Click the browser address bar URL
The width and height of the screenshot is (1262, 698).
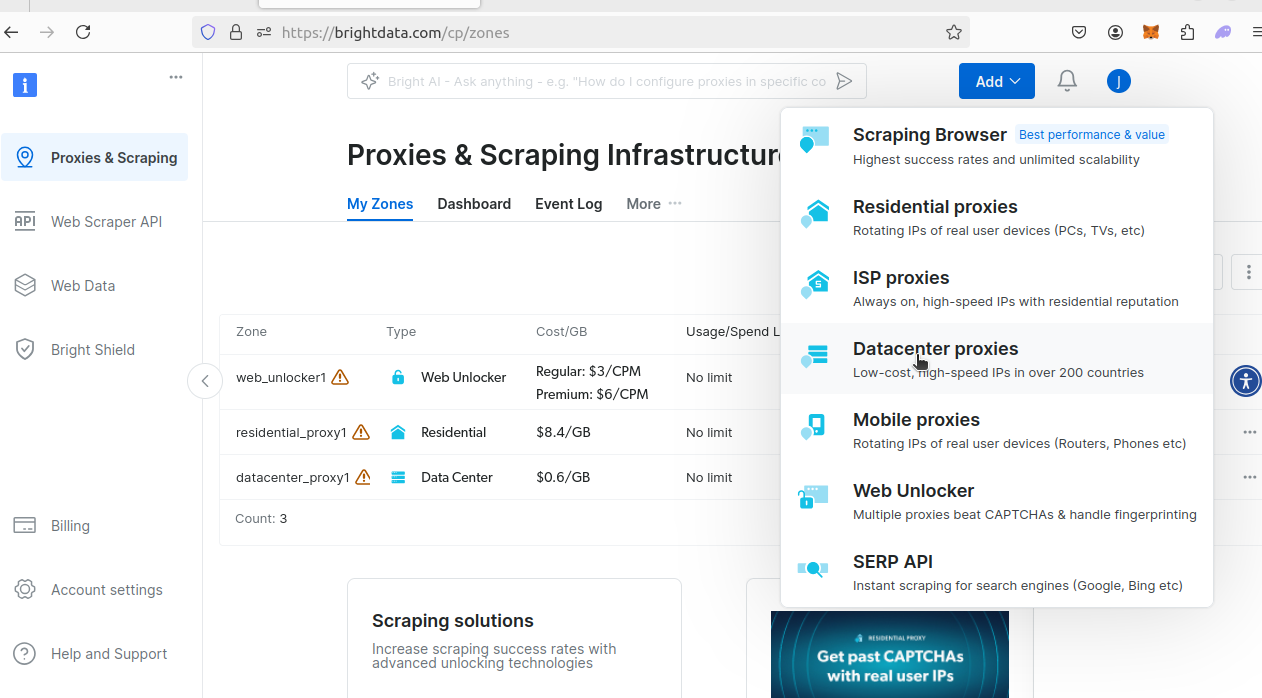tap(395, 32)
